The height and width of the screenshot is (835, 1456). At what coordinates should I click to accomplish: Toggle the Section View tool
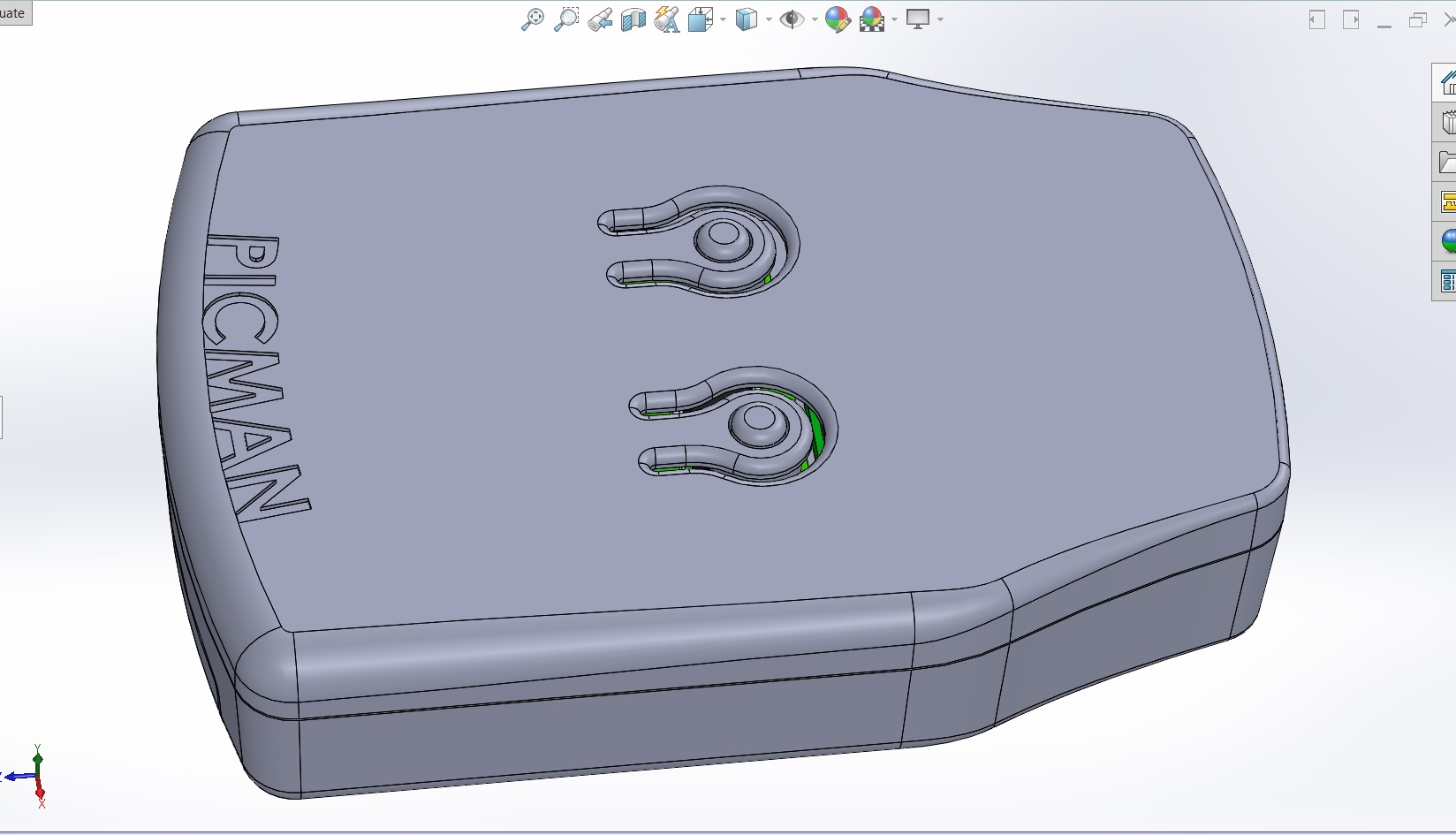tap(633, 19)
